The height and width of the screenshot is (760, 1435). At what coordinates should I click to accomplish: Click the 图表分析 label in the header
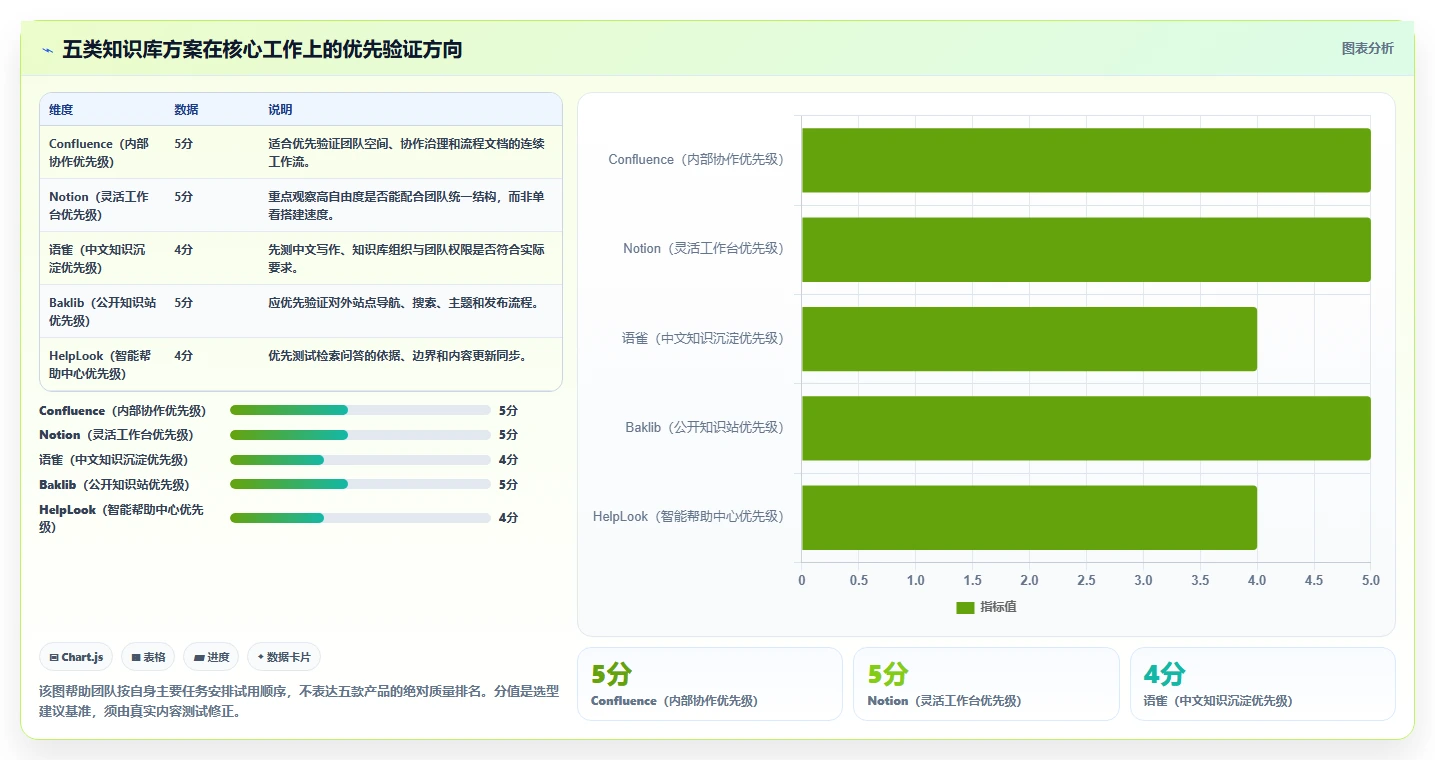(x=1367, y=48)
